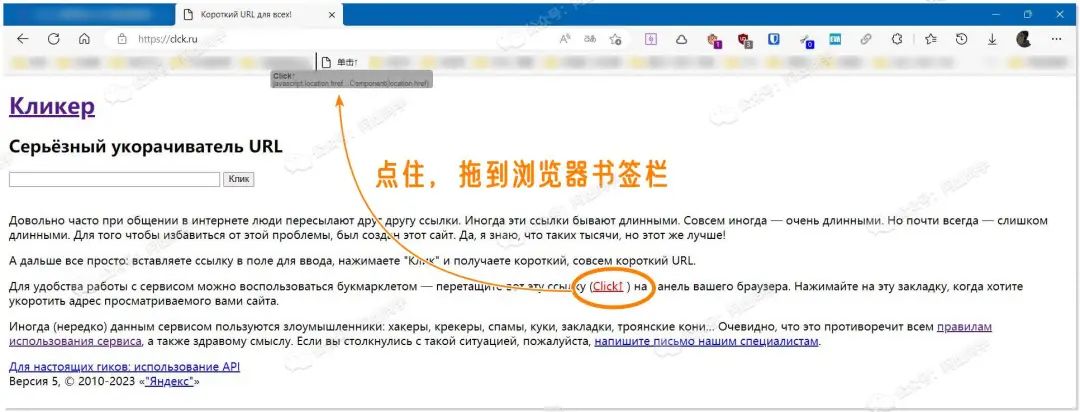Viewport: 1080px width, 412px height.
Task: Open the Extensions puzzle piece menu
Action: [897, 39]
